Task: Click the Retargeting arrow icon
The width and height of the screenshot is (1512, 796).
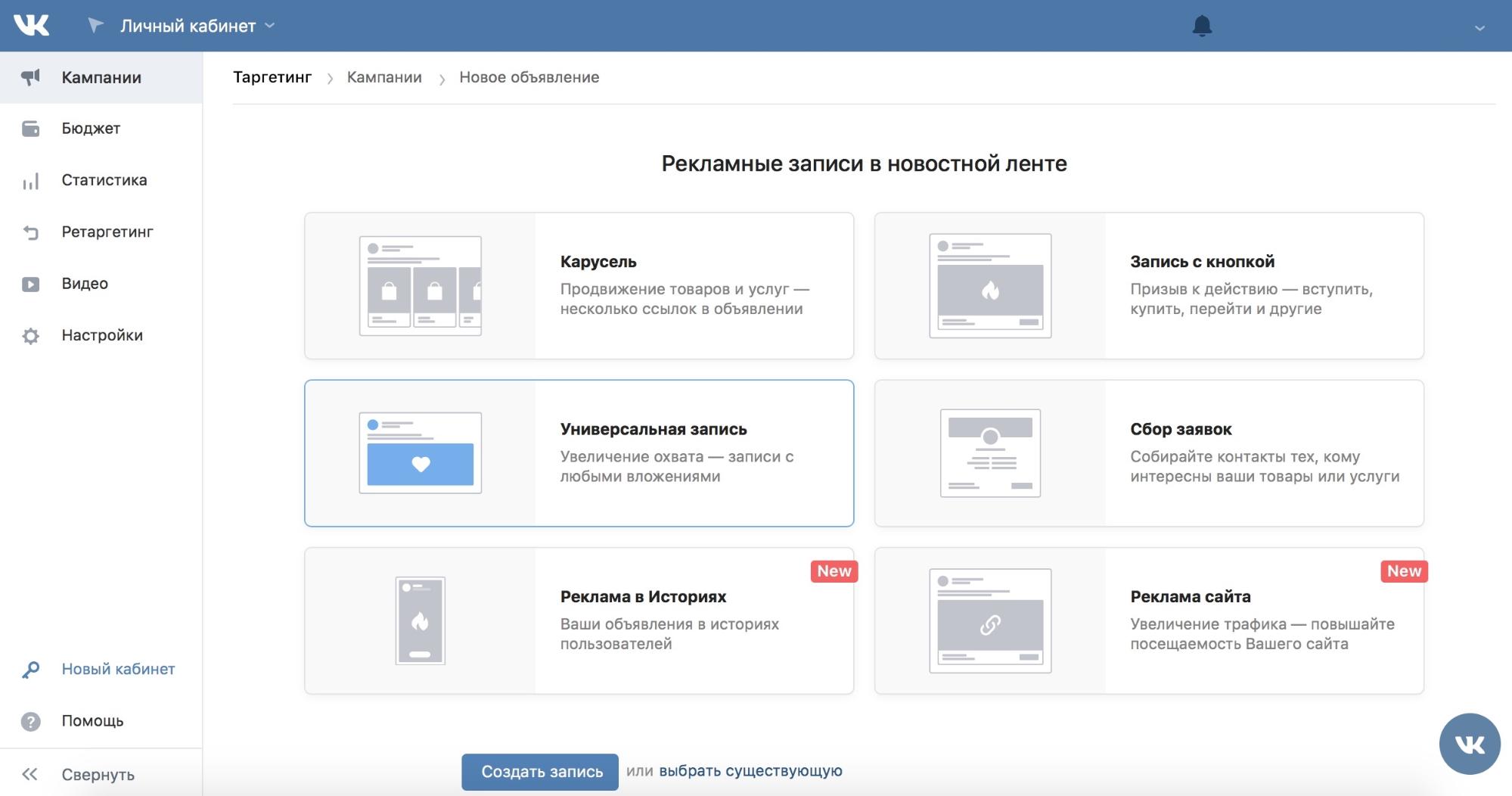Action: [30, 232]
